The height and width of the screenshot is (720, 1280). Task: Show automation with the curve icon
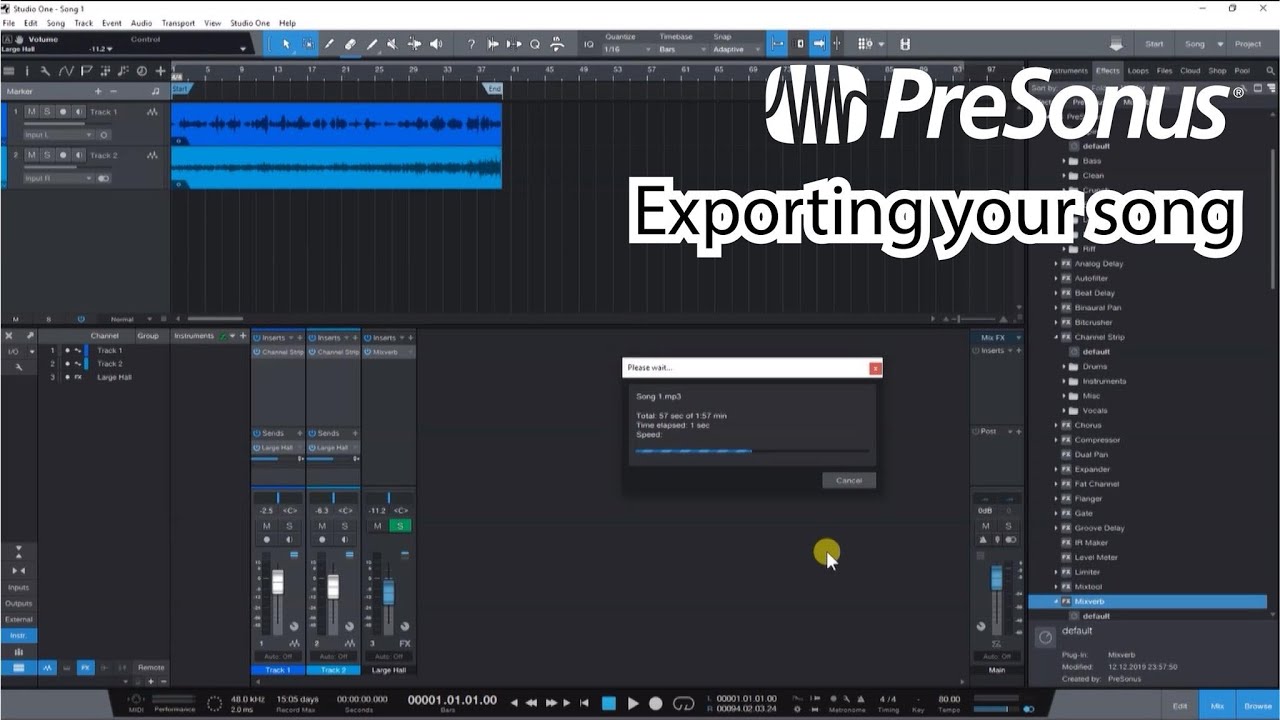pos(66,71)
